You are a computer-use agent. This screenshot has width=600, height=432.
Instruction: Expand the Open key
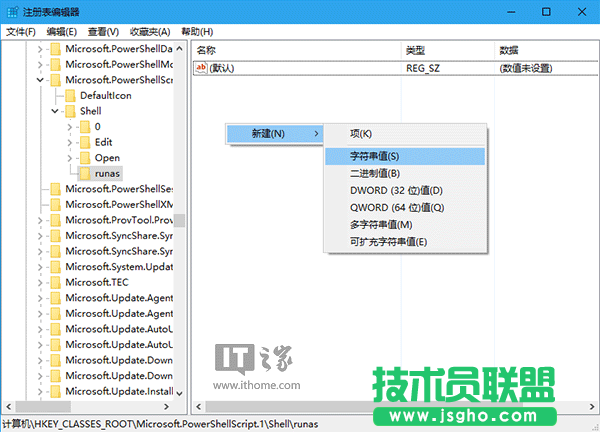point(70,158)
